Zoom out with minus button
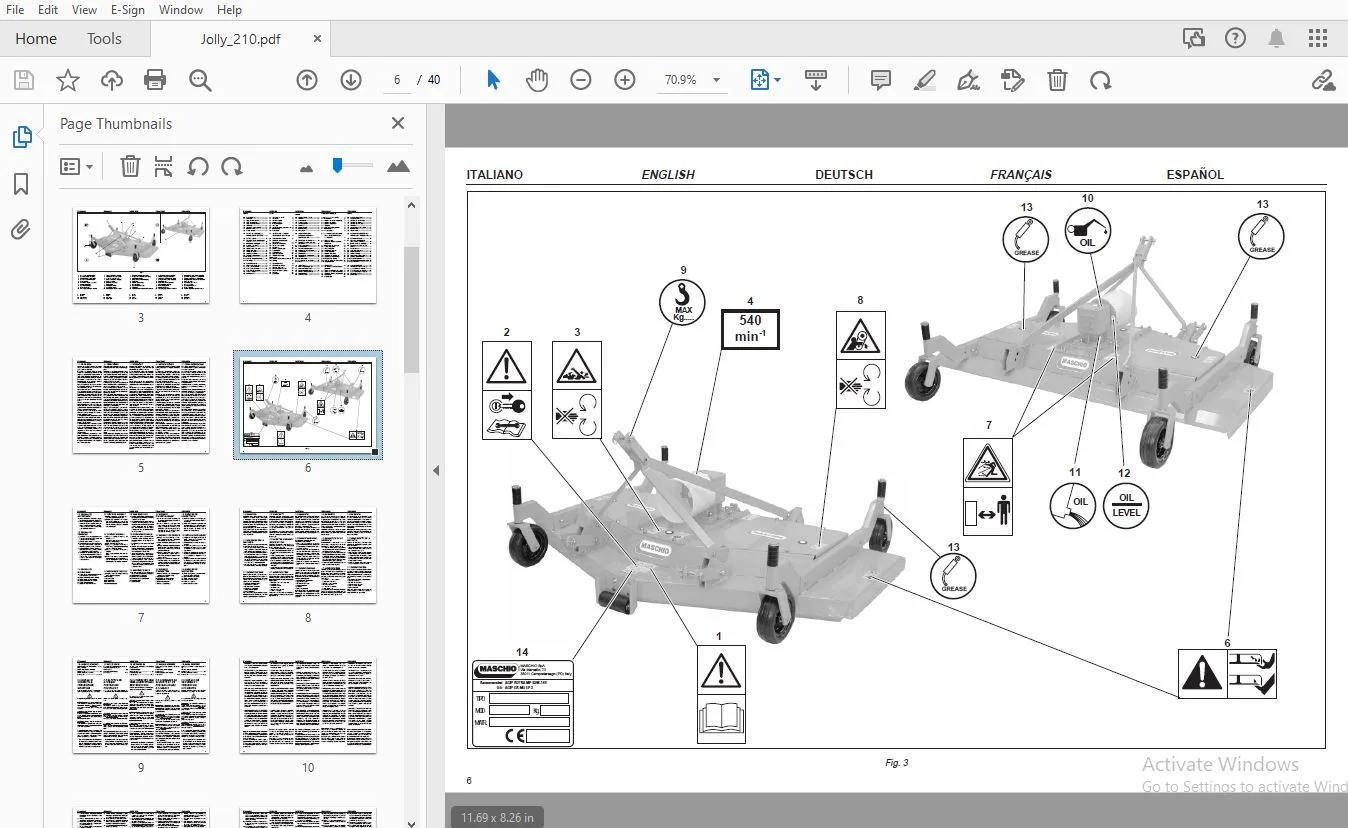Screen dimensions: 1348x828 [581, 80]
